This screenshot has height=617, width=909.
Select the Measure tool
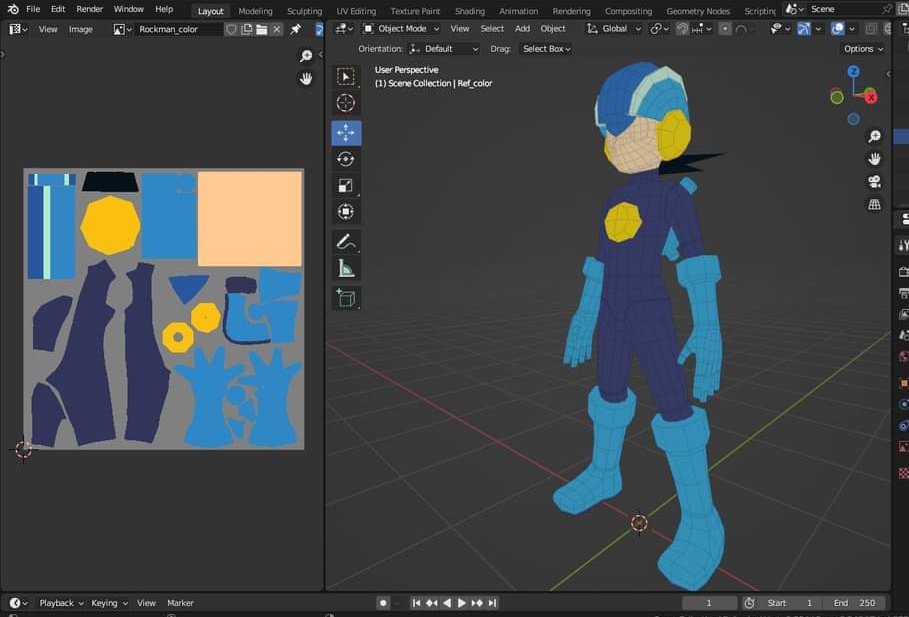[346, 268]
